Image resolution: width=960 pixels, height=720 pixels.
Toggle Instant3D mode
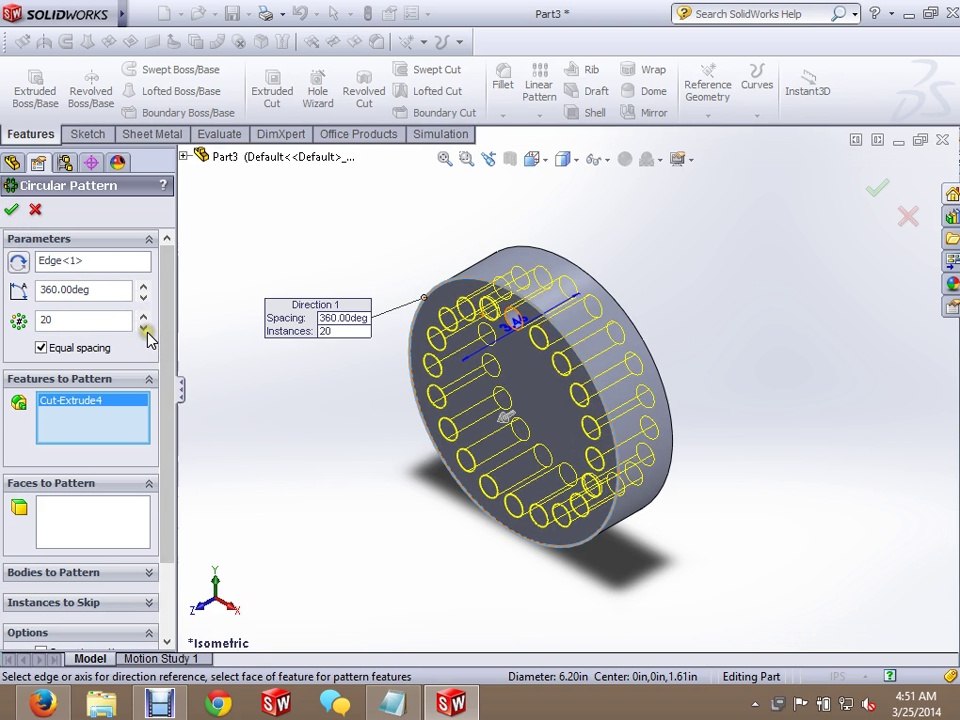pos(808,83)
